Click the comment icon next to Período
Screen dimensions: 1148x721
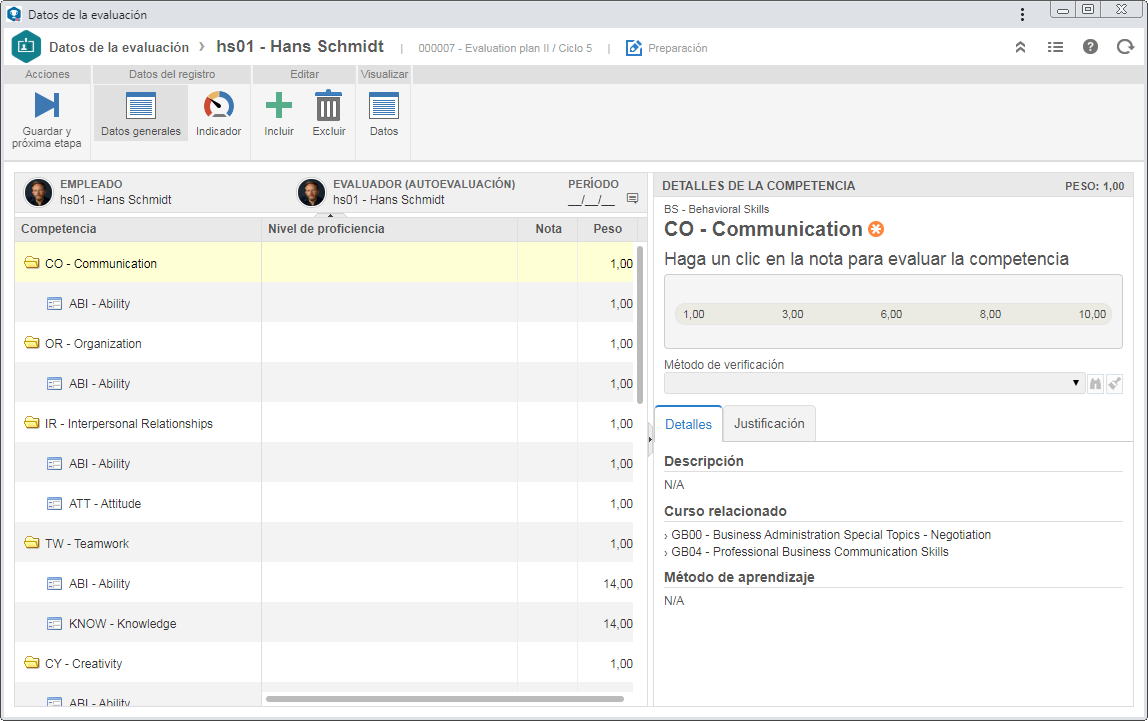click(633, 198)
